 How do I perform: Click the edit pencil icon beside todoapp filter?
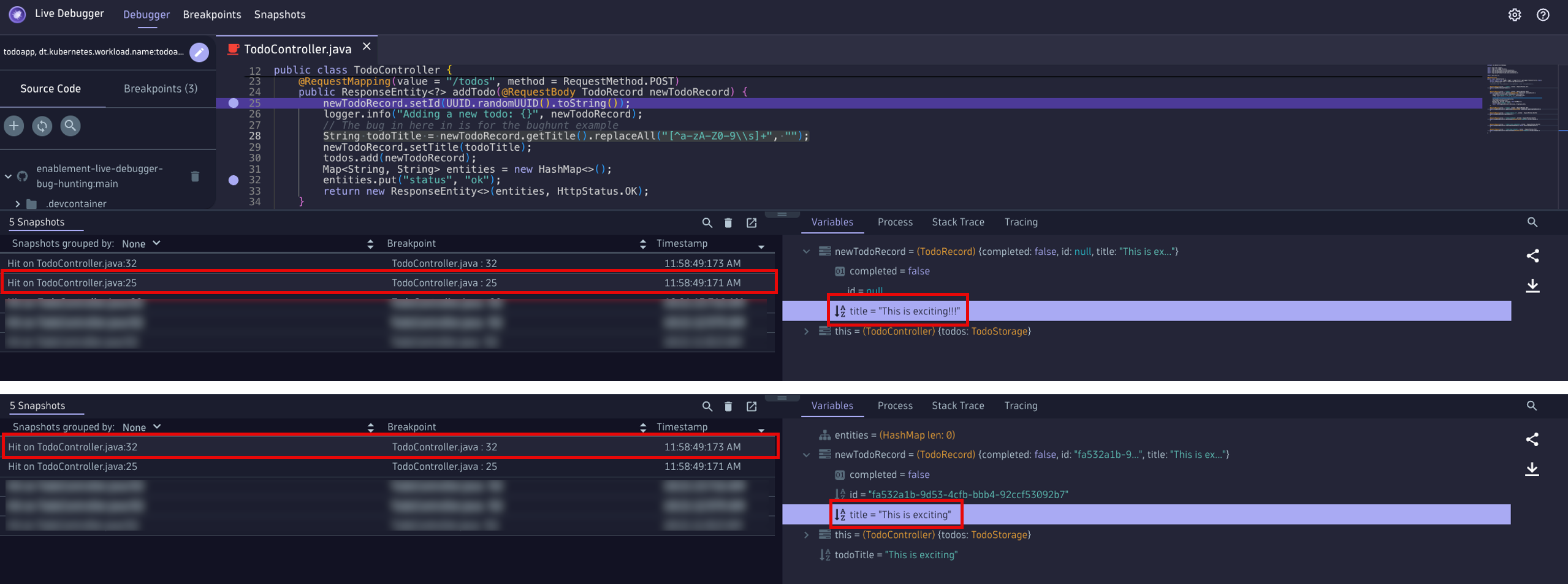pos(199,52)
